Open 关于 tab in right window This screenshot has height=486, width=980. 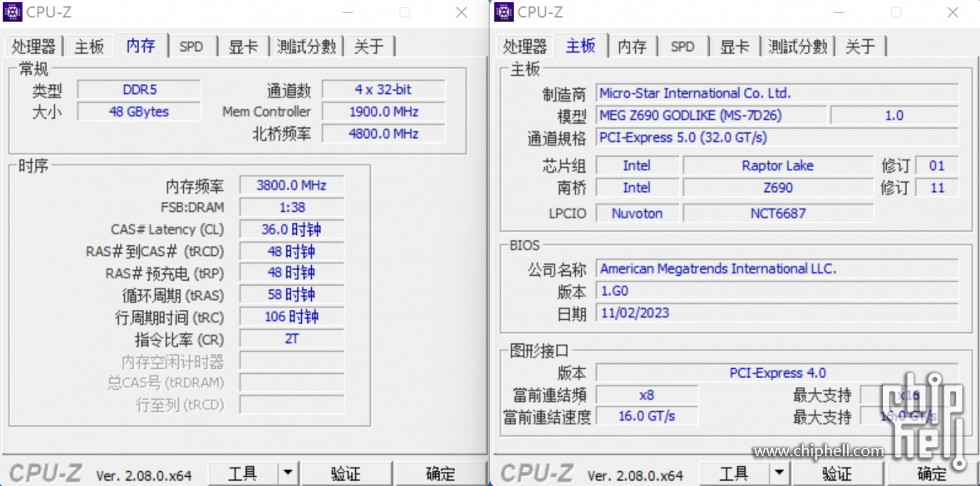click(x=860, y=47)
